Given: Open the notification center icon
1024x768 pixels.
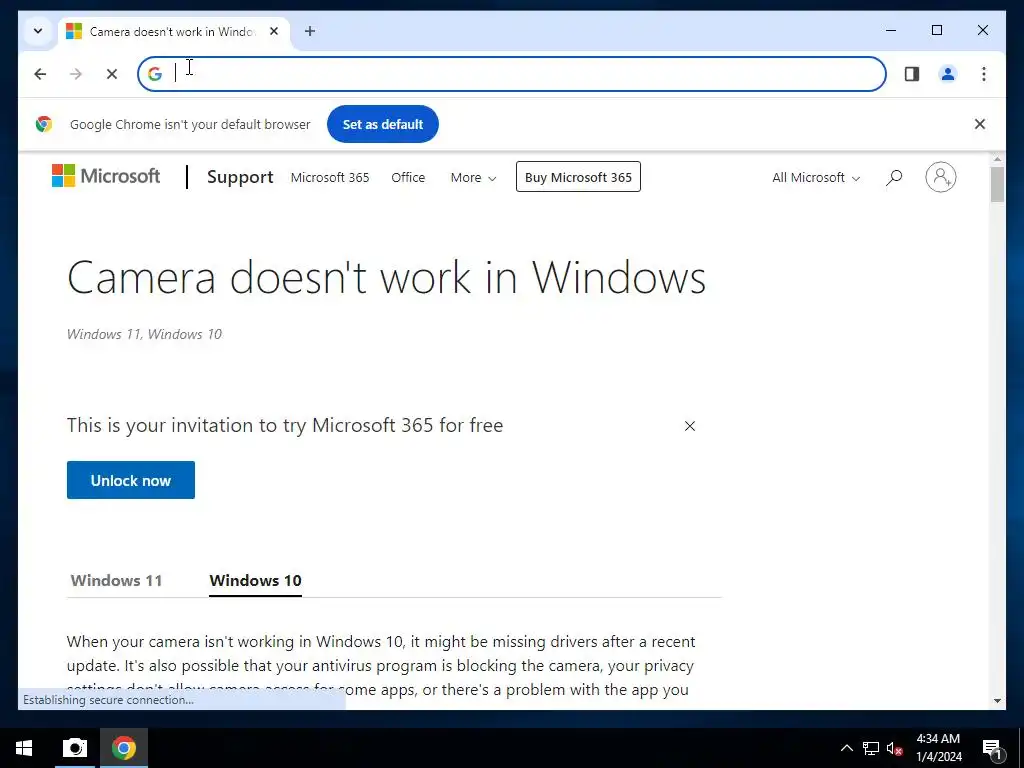Looking at the screenshot, I should (x=992, y=748).
